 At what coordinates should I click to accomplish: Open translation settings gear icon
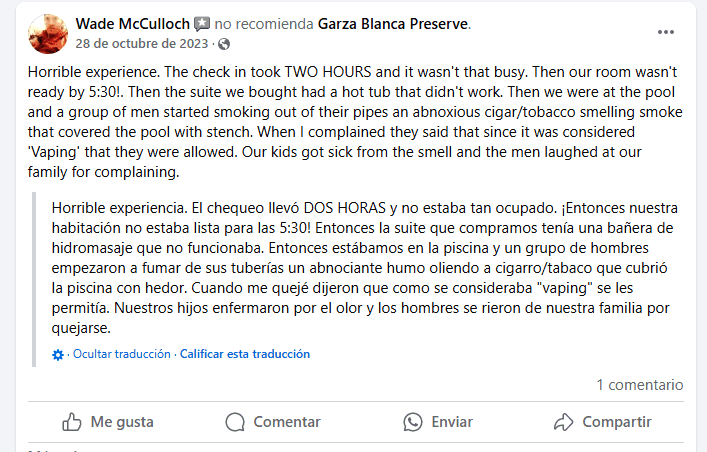coord(58,354)
